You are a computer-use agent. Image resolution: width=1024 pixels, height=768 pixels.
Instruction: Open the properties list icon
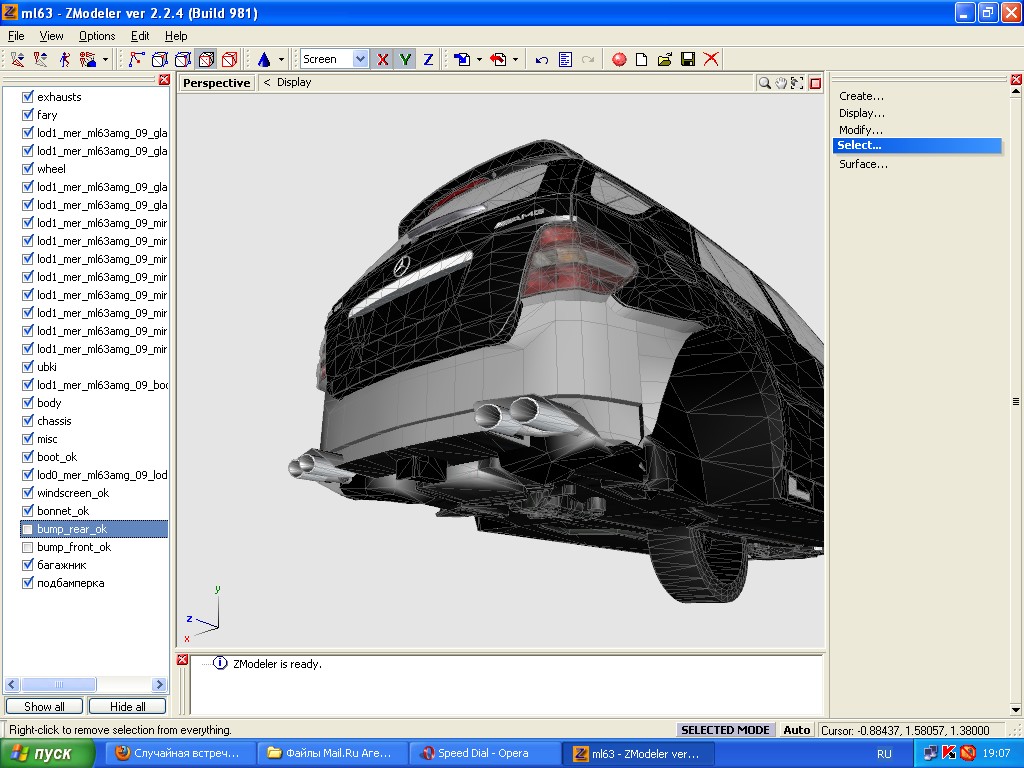[566, 59]
